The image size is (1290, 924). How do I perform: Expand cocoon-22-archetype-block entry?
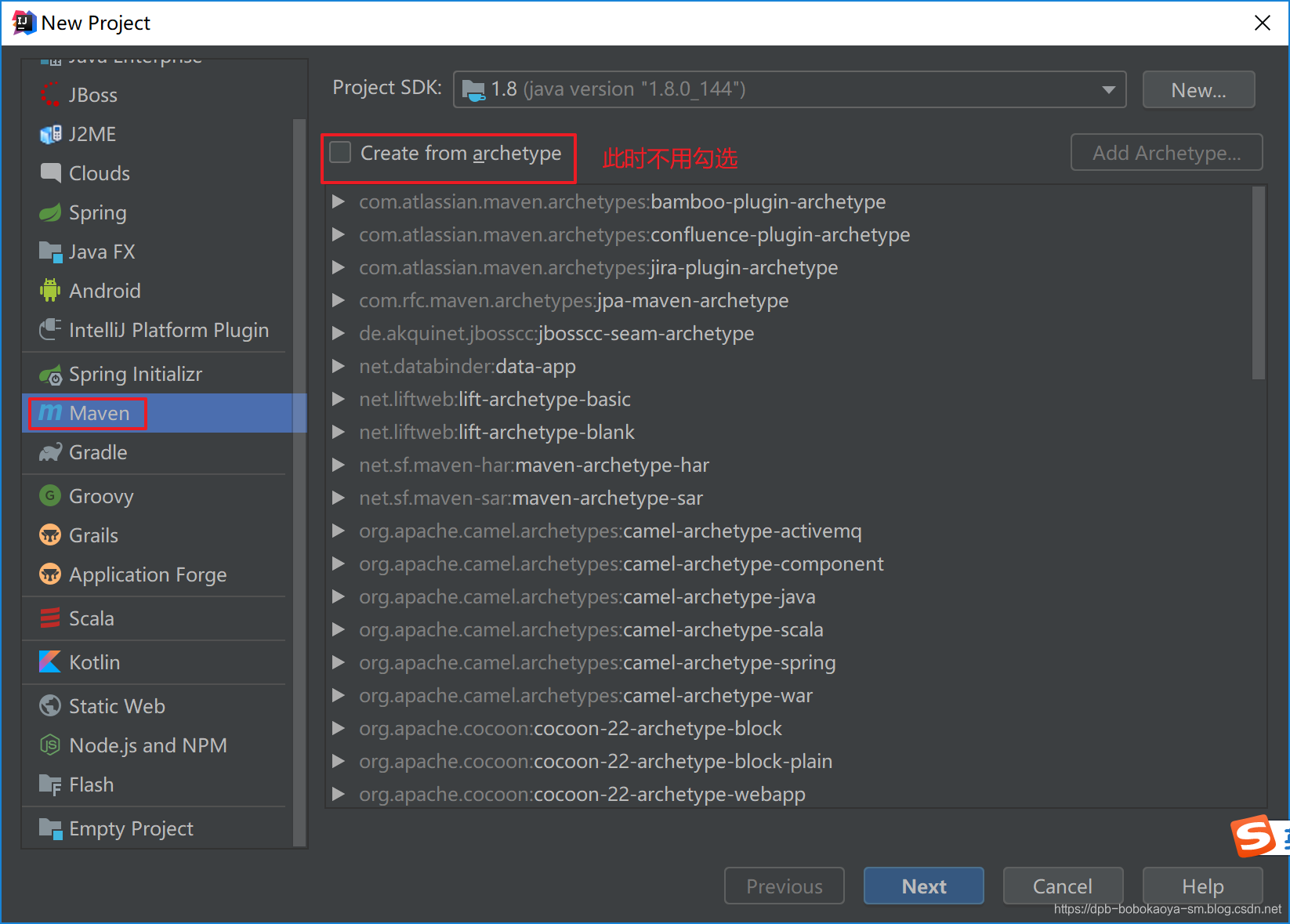[x=339, y=728]
